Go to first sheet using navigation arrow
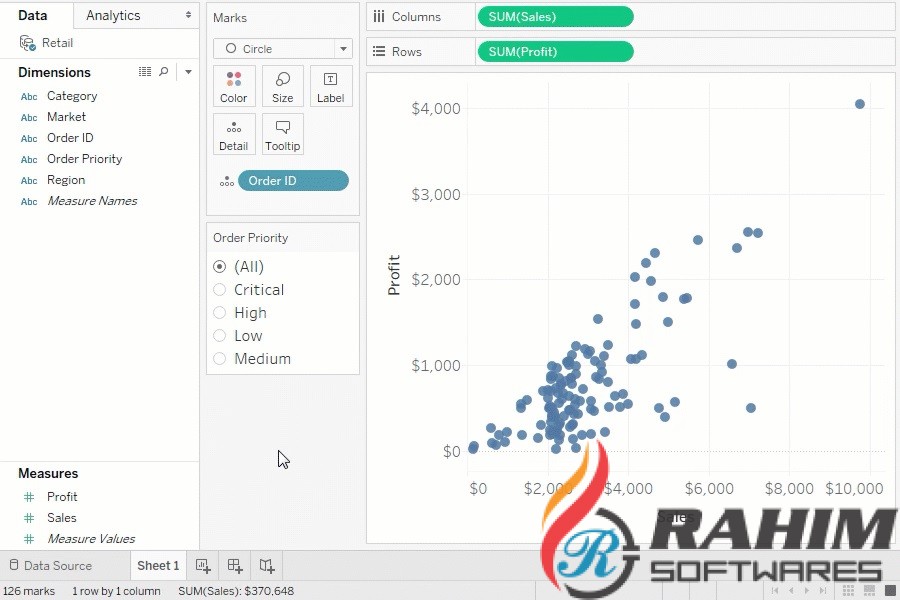Viewport: 900px width, 600px height. tap(775, 590)
